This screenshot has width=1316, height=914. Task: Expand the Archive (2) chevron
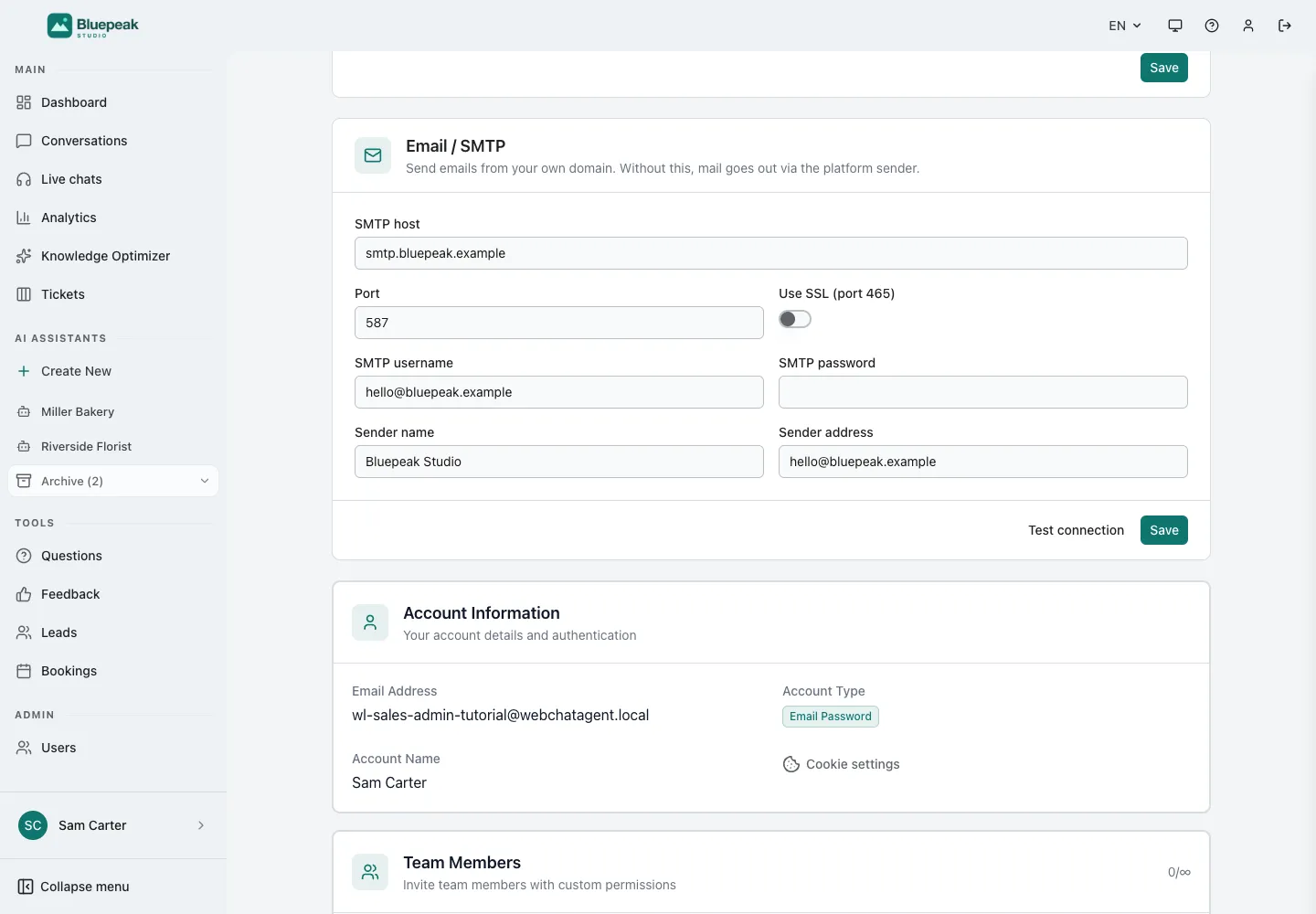[x=205, y=481]
